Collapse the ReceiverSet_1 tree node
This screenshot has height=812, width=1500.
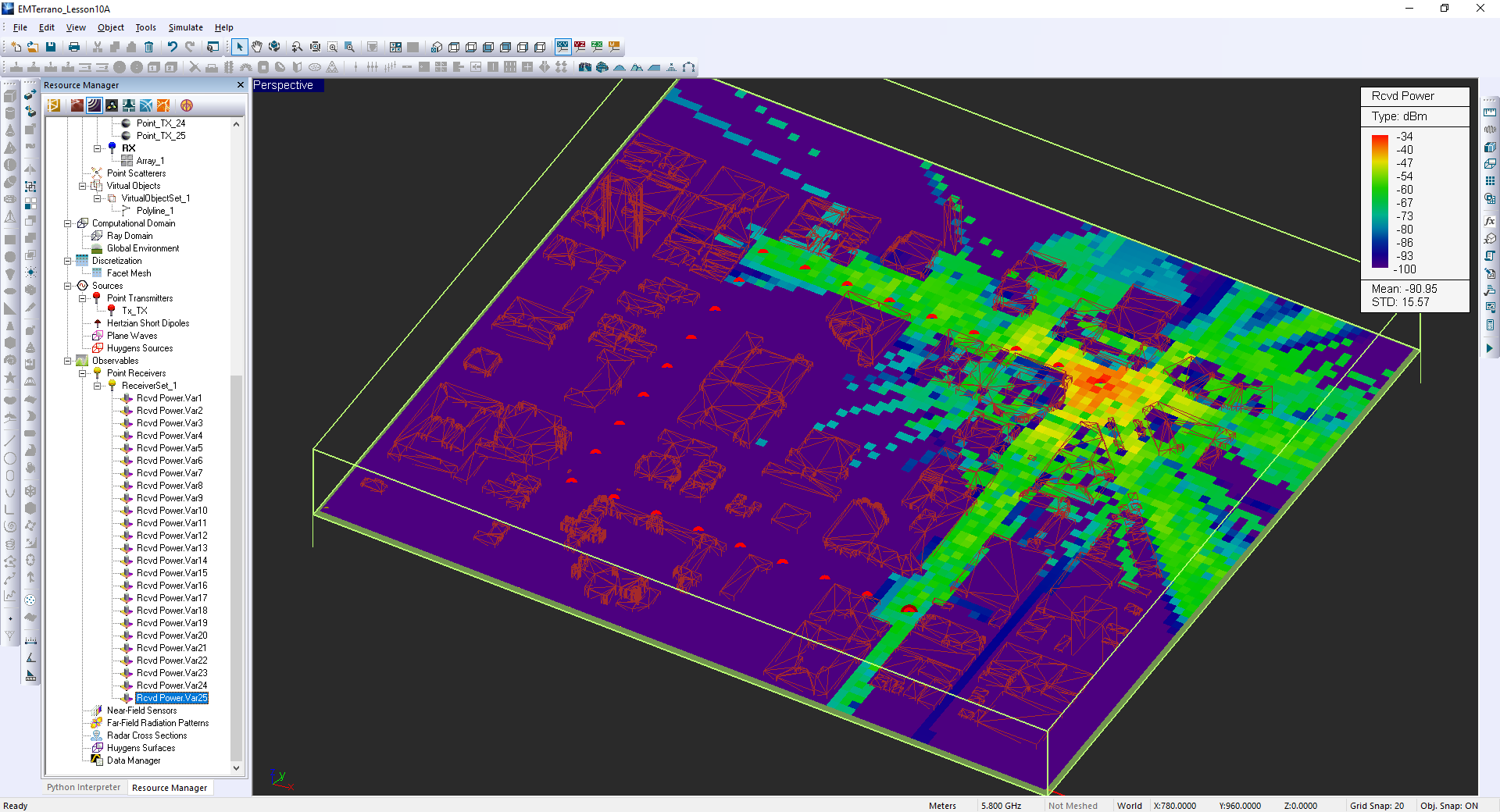[x=98, y=386]
